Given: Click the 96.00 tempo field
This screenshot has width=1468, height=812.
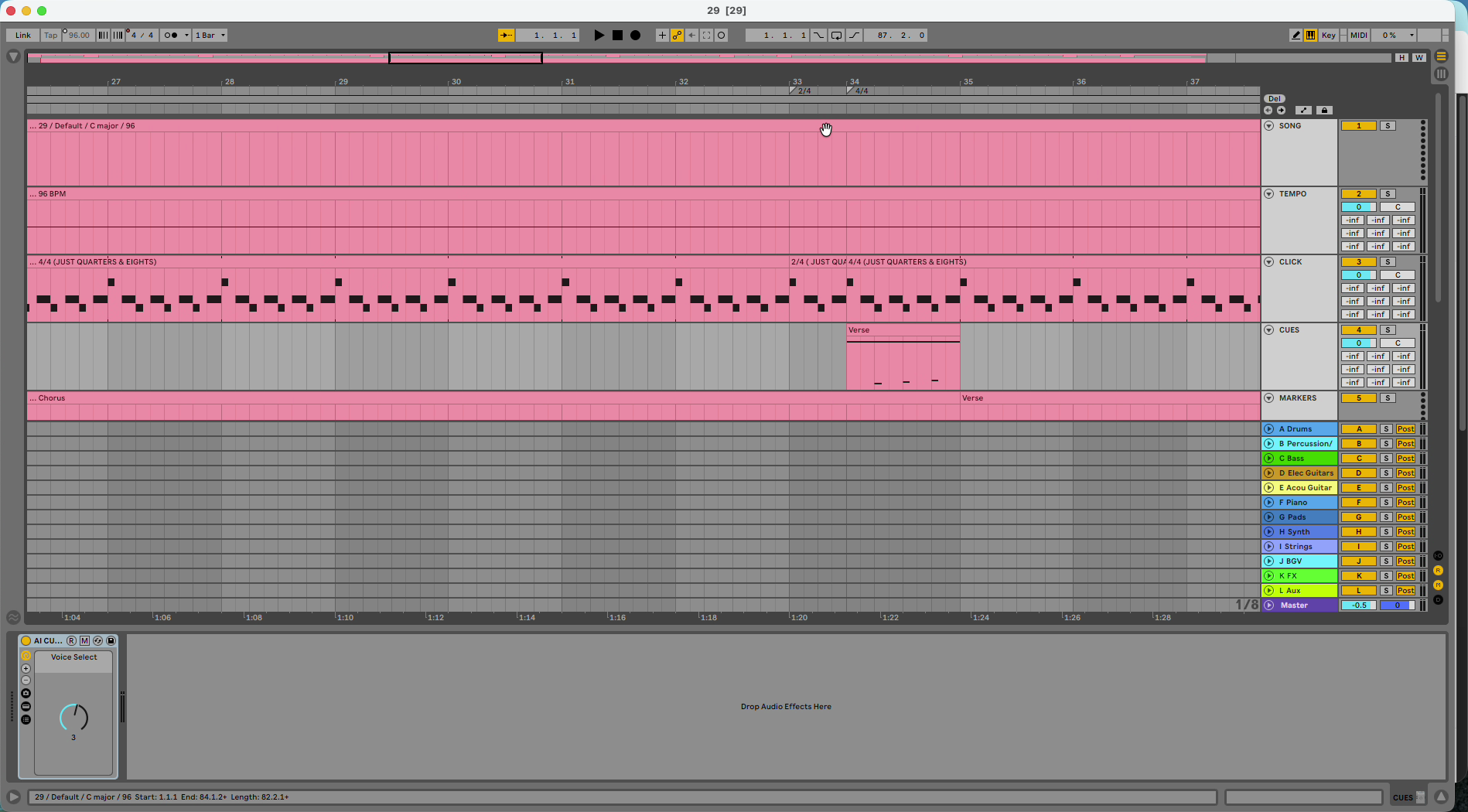Looking at the screenshot, I should tap(77, 36).
